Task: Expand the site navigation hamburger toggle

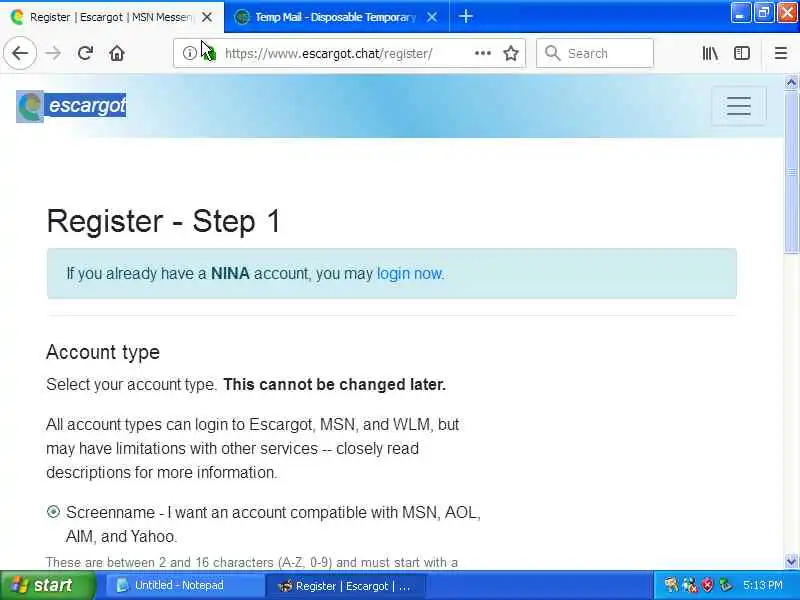Action: tap(738, 106)
